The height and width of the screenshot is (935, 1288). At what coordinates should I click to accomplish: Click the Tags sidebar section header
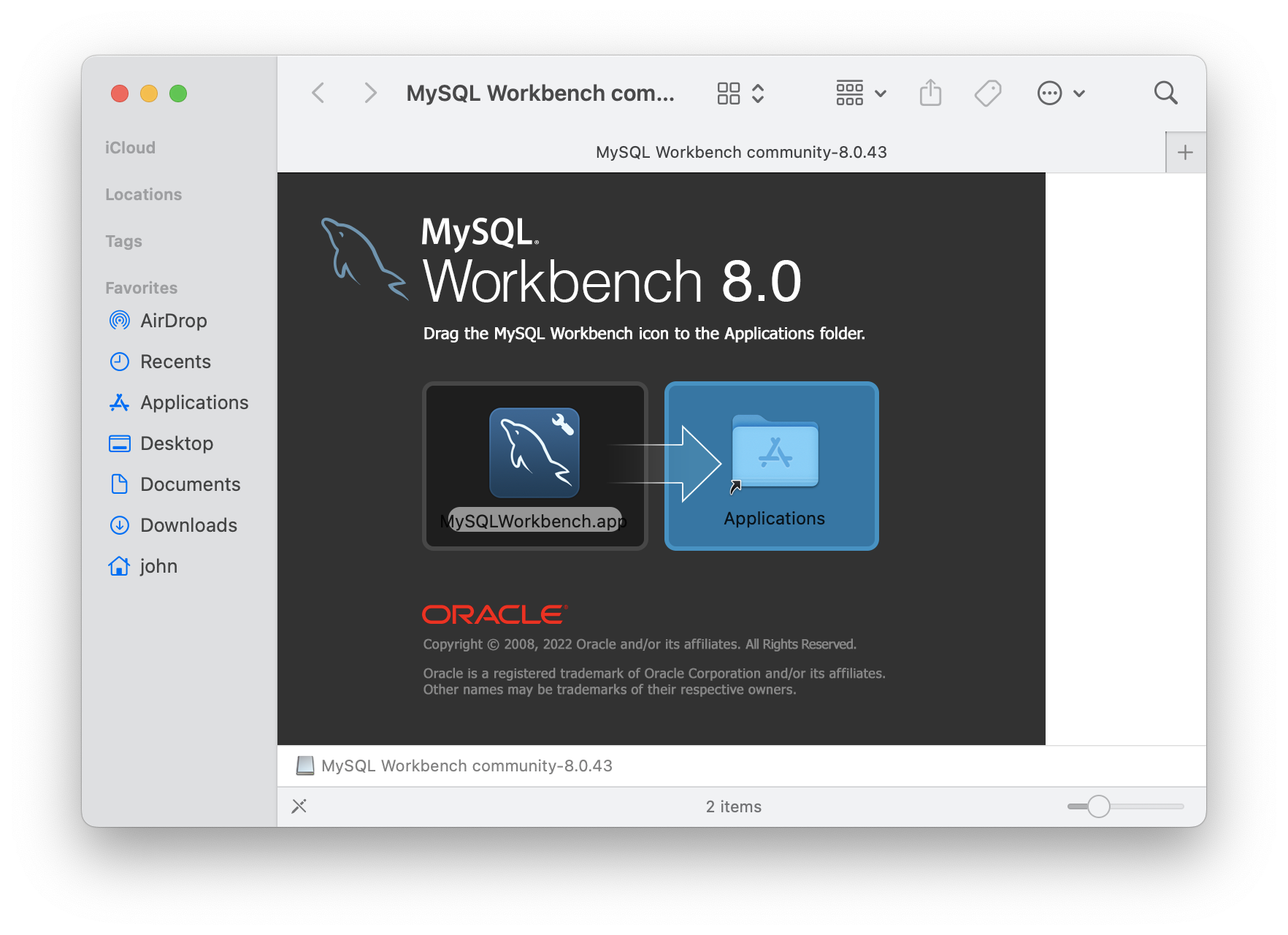(123, 241)
